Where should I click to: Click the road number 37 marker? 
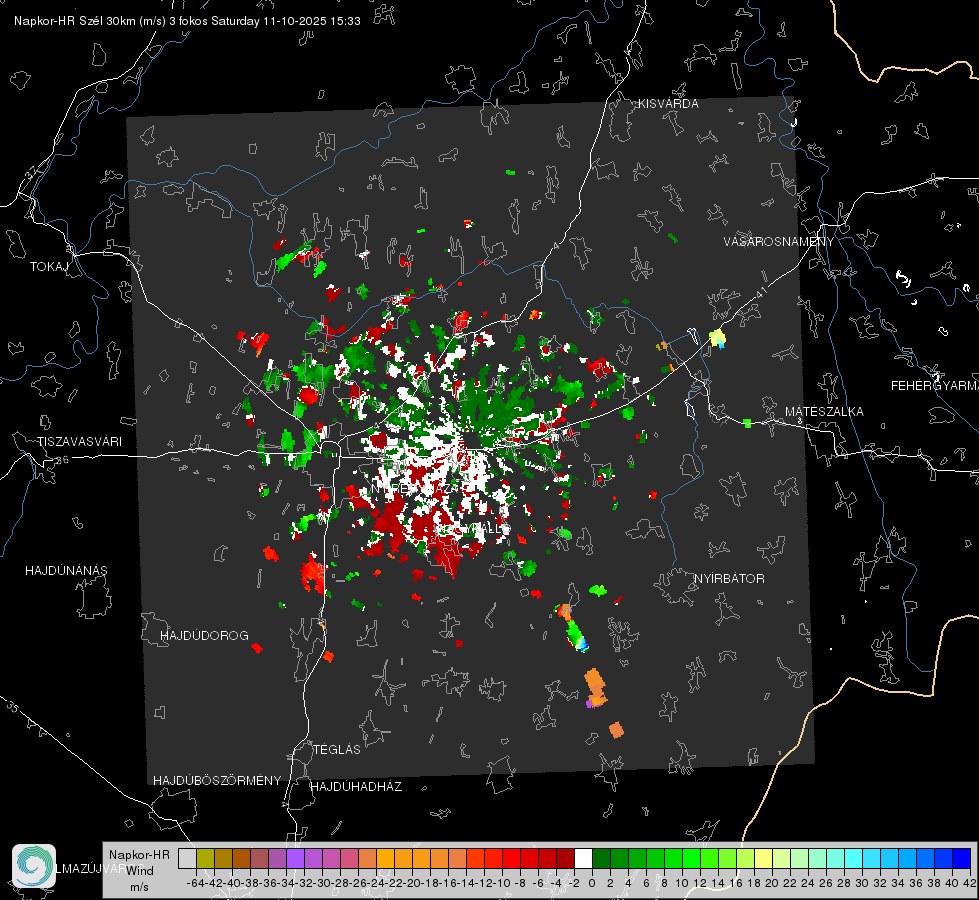[32, 172]
